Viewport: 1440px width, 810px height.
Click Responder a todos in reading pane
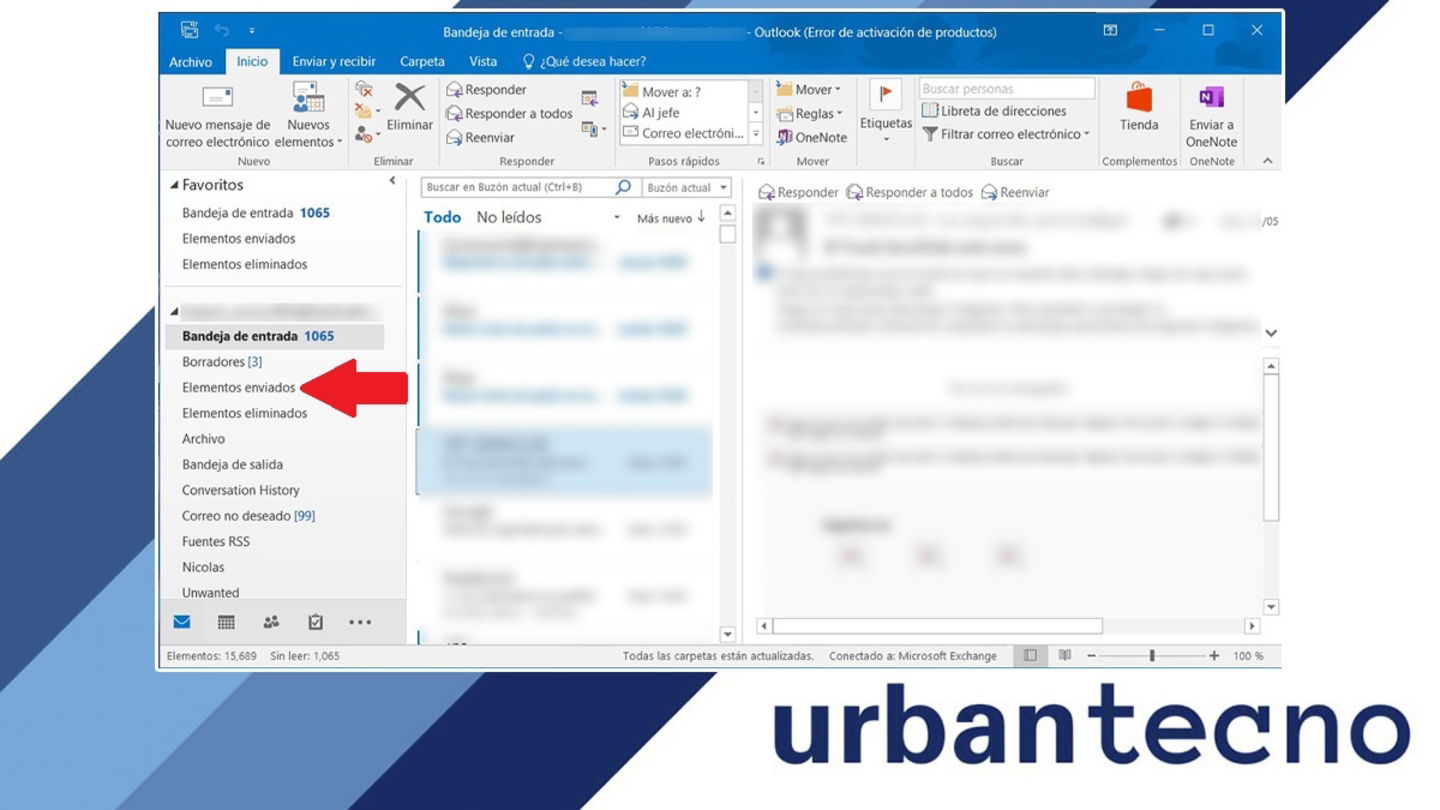[x=910, y=192]
